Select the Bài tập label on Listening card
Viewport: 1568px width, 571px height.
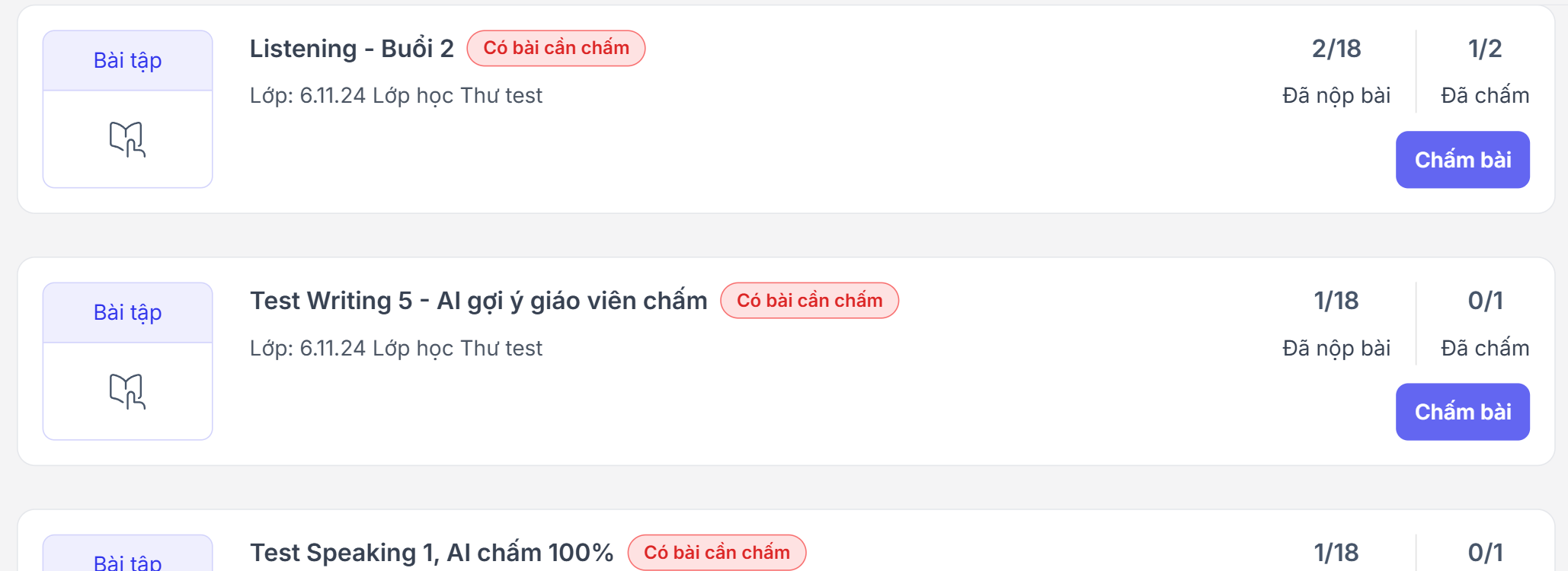point(127,60)
